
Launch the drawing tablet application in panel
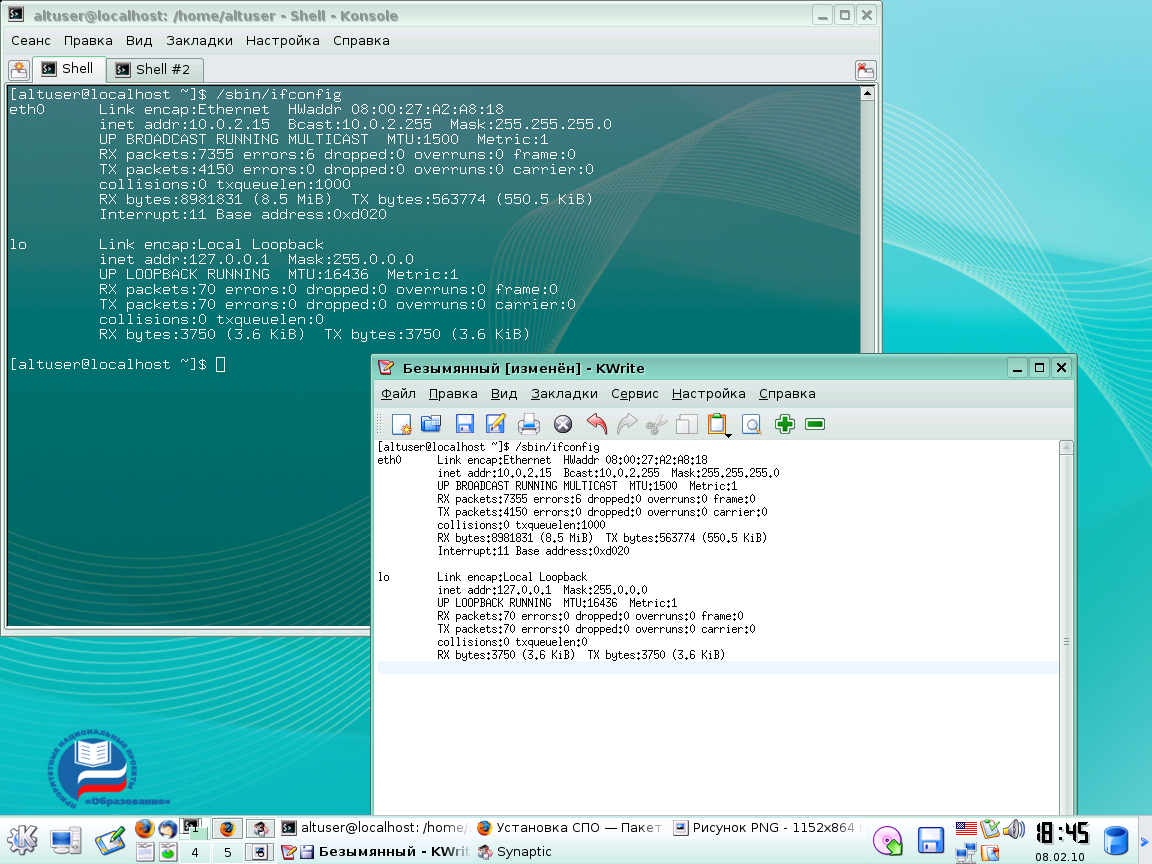(x=110, y=840)
